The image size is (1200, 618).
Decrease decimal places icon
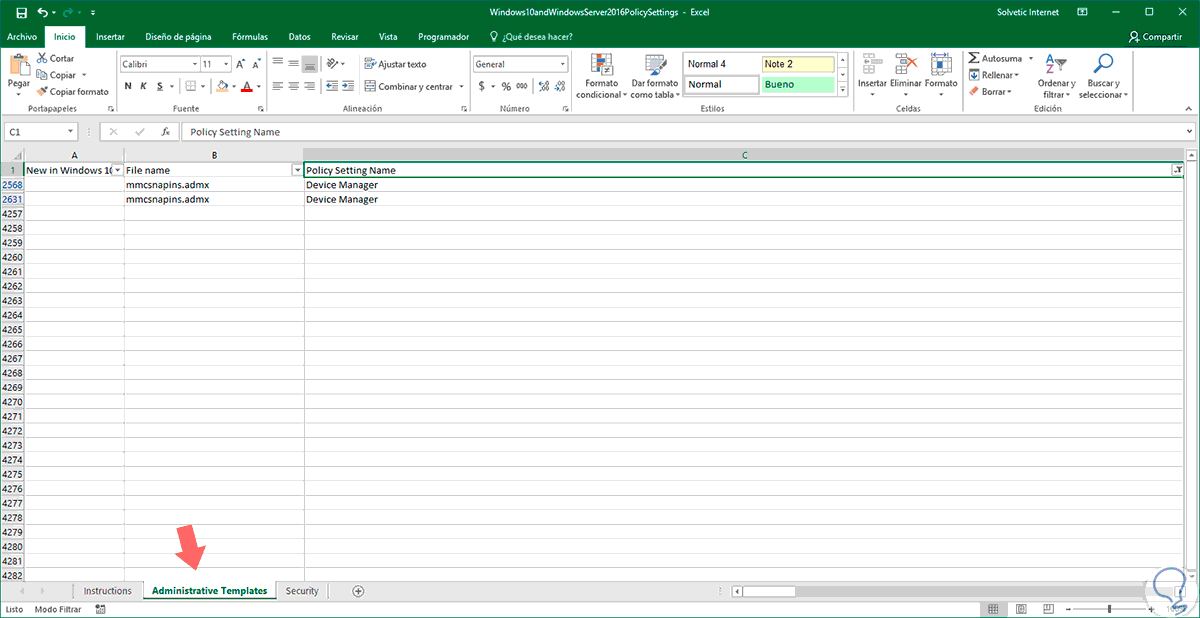tap(558, 86)
